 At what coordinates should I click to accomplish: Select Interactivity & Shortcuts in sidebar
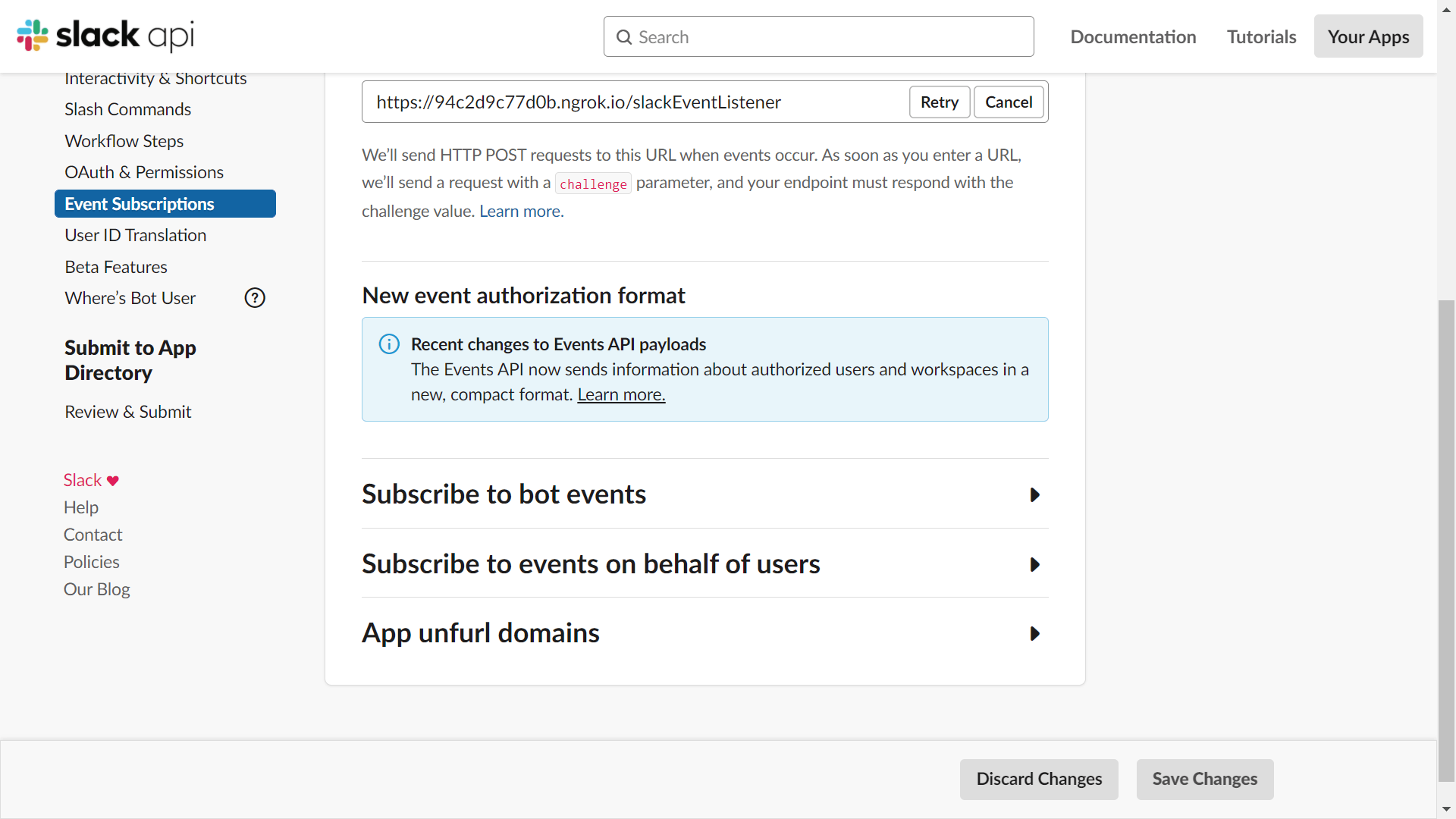tap(155, 78)
